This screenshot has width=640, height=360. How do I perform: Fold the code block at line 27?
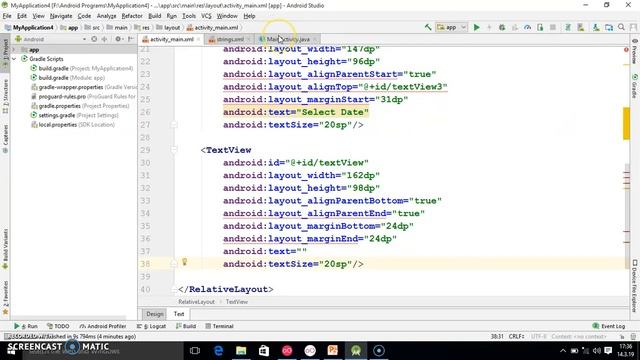(x=174, y=124)
